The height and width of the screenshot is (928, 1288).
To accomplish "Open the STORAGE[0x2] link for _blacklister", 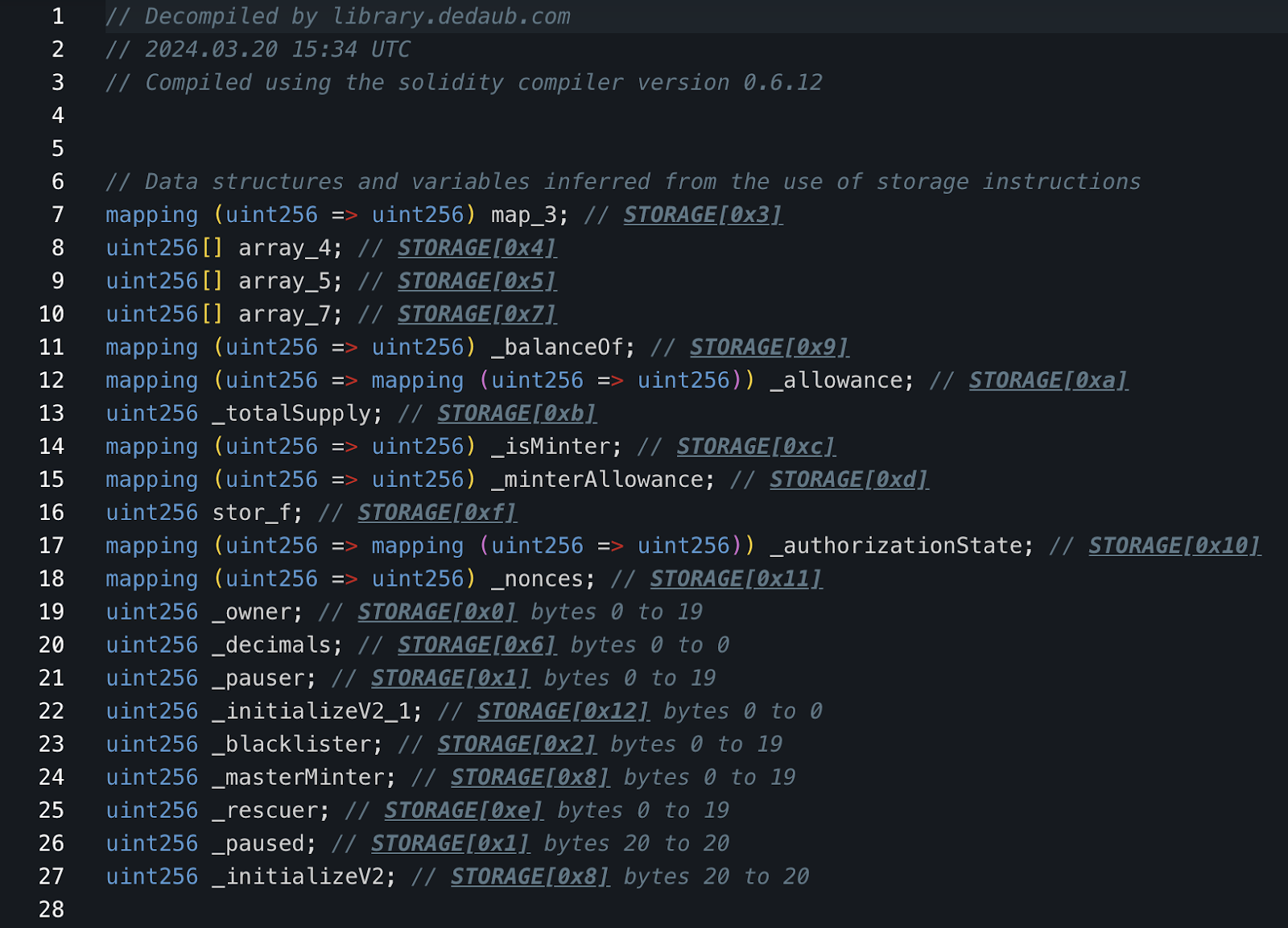I will (517, 744).
